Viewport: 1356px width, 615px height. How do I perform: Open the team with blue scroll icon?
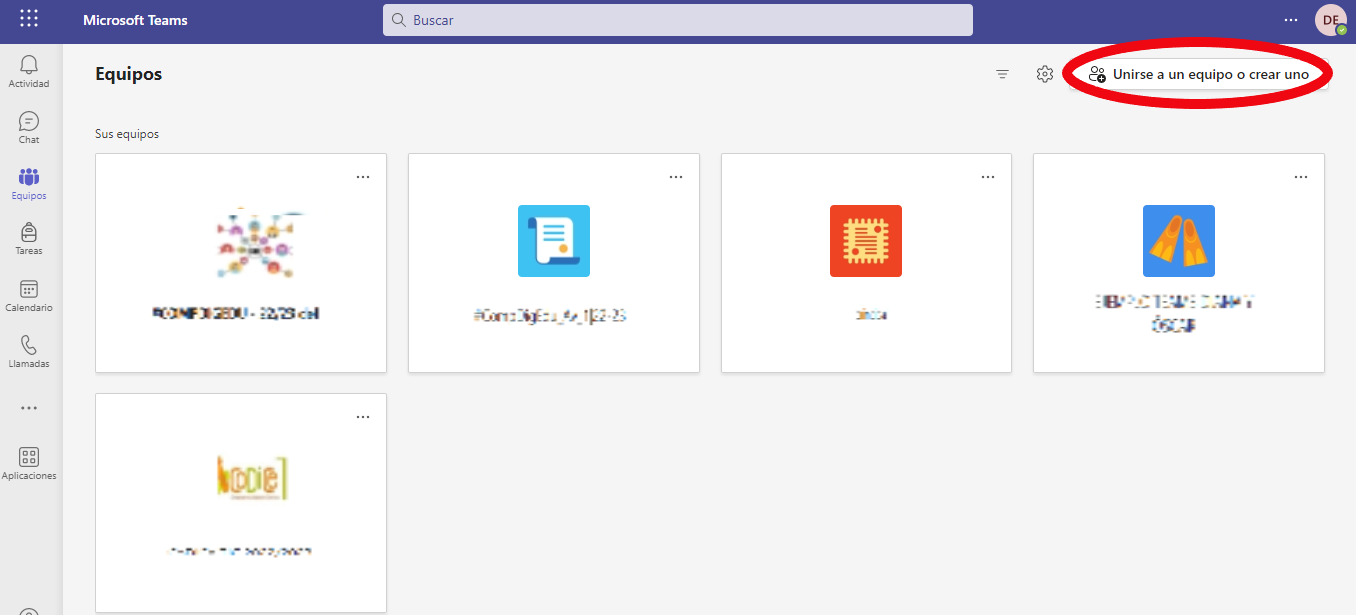click(554, 263)
